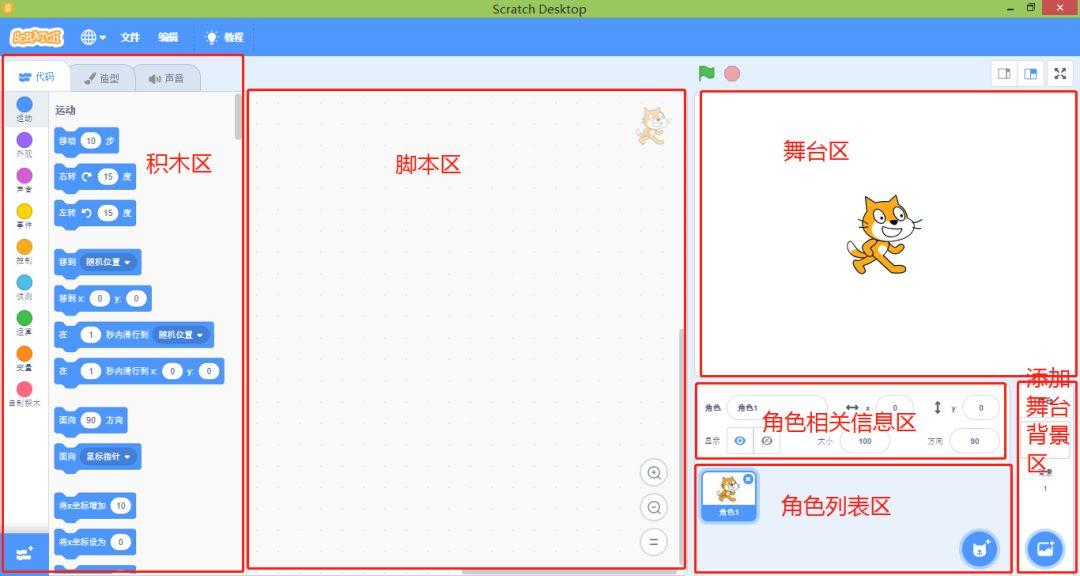Screen dimensions: 1080x576
Task: Switch to the 声音 sounds tab
Action: tap(167, 79)
